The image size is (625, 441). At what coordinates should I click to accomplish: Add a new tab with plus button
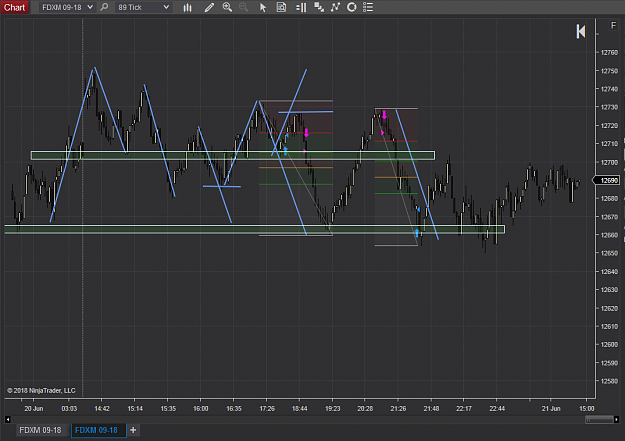(133, 430)
